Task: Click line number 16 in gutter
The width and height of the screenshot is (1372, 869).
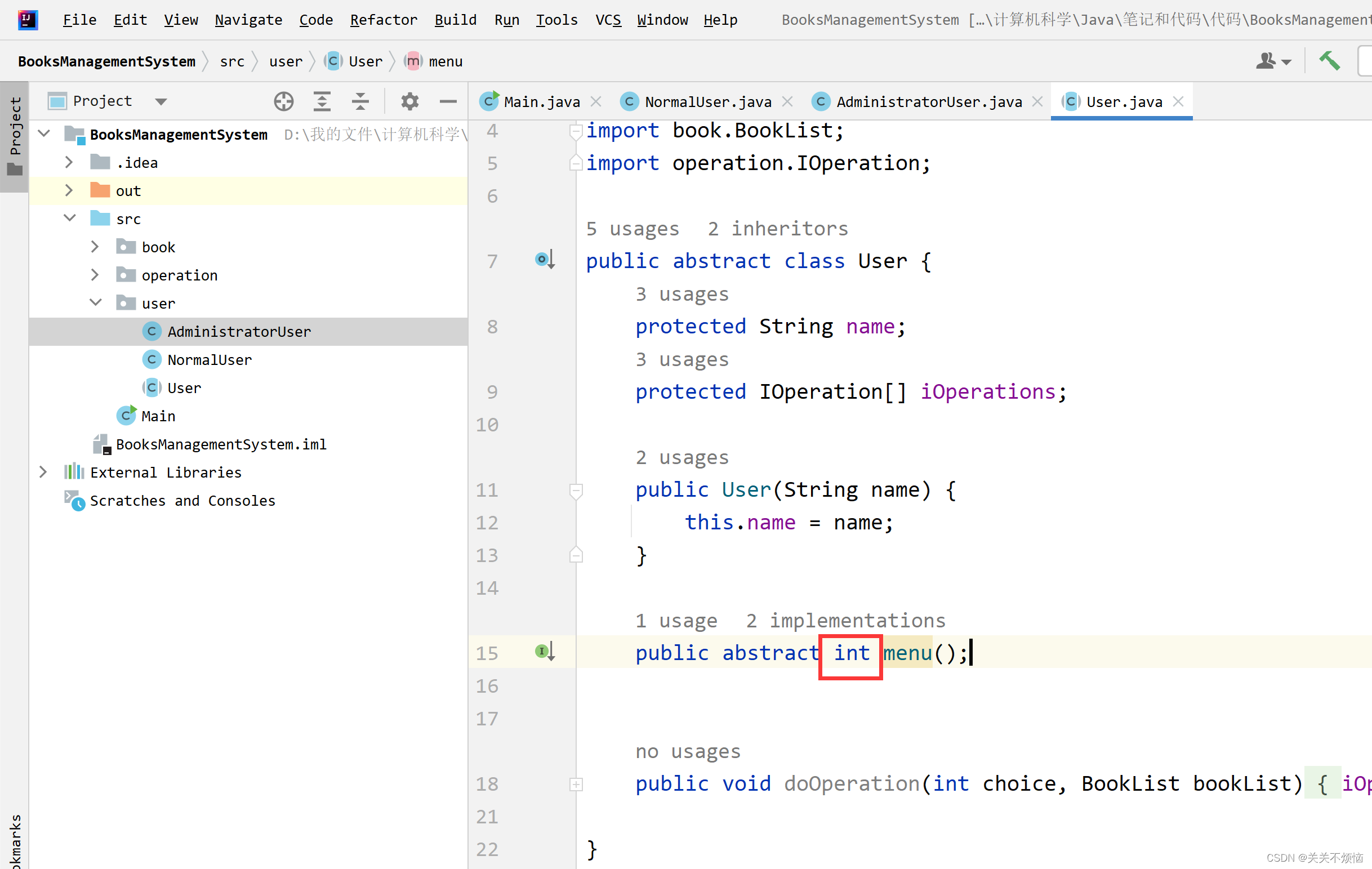Action: tap(487, 686)
